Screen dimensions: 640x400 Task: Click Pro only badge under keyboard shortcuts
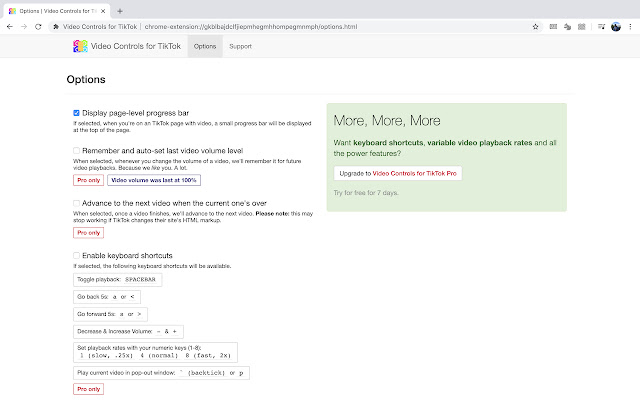pyautogui.click(x=88, y=389)
